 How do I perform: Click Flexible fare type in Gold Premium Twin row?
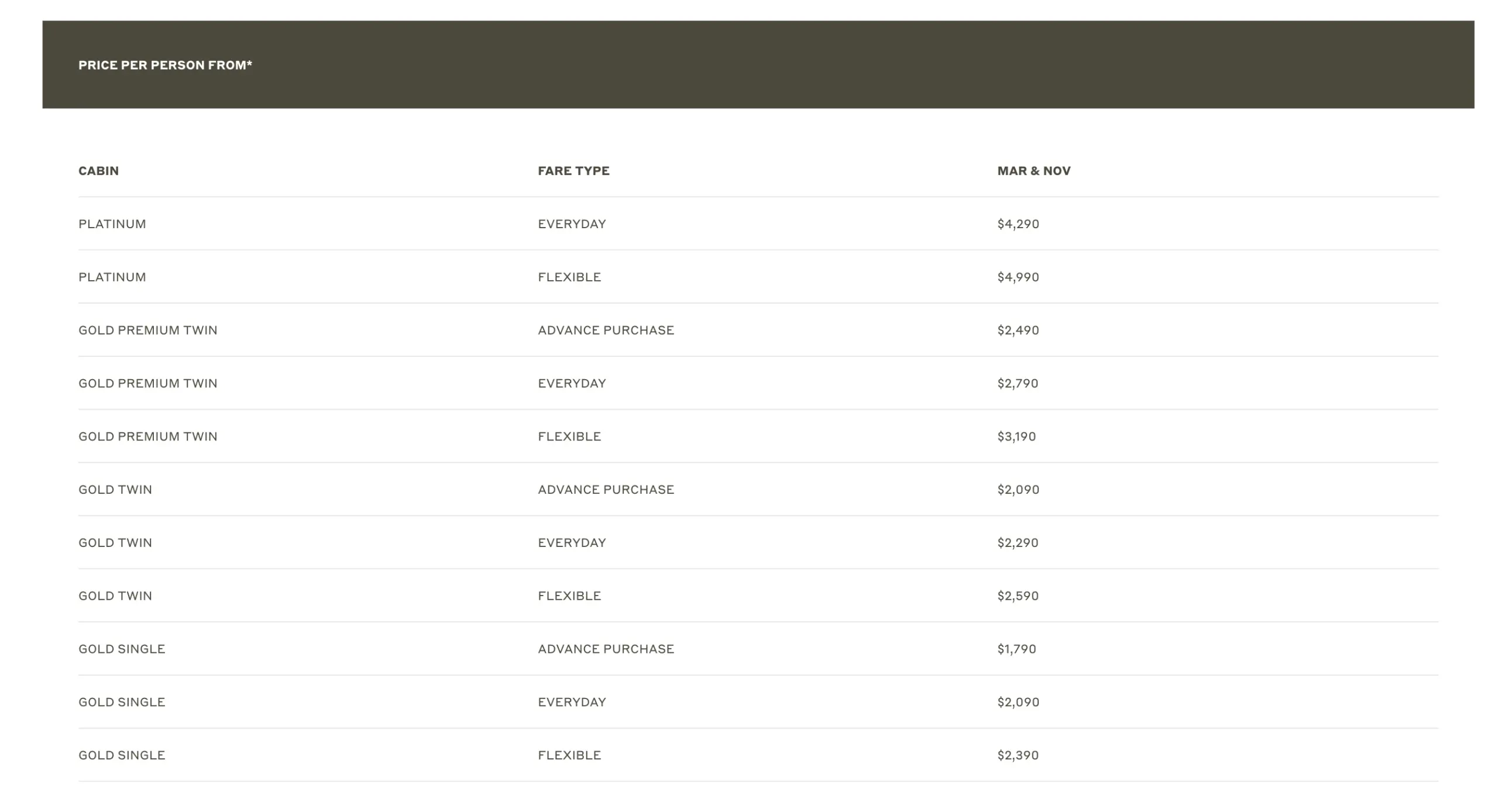[569, 436]
